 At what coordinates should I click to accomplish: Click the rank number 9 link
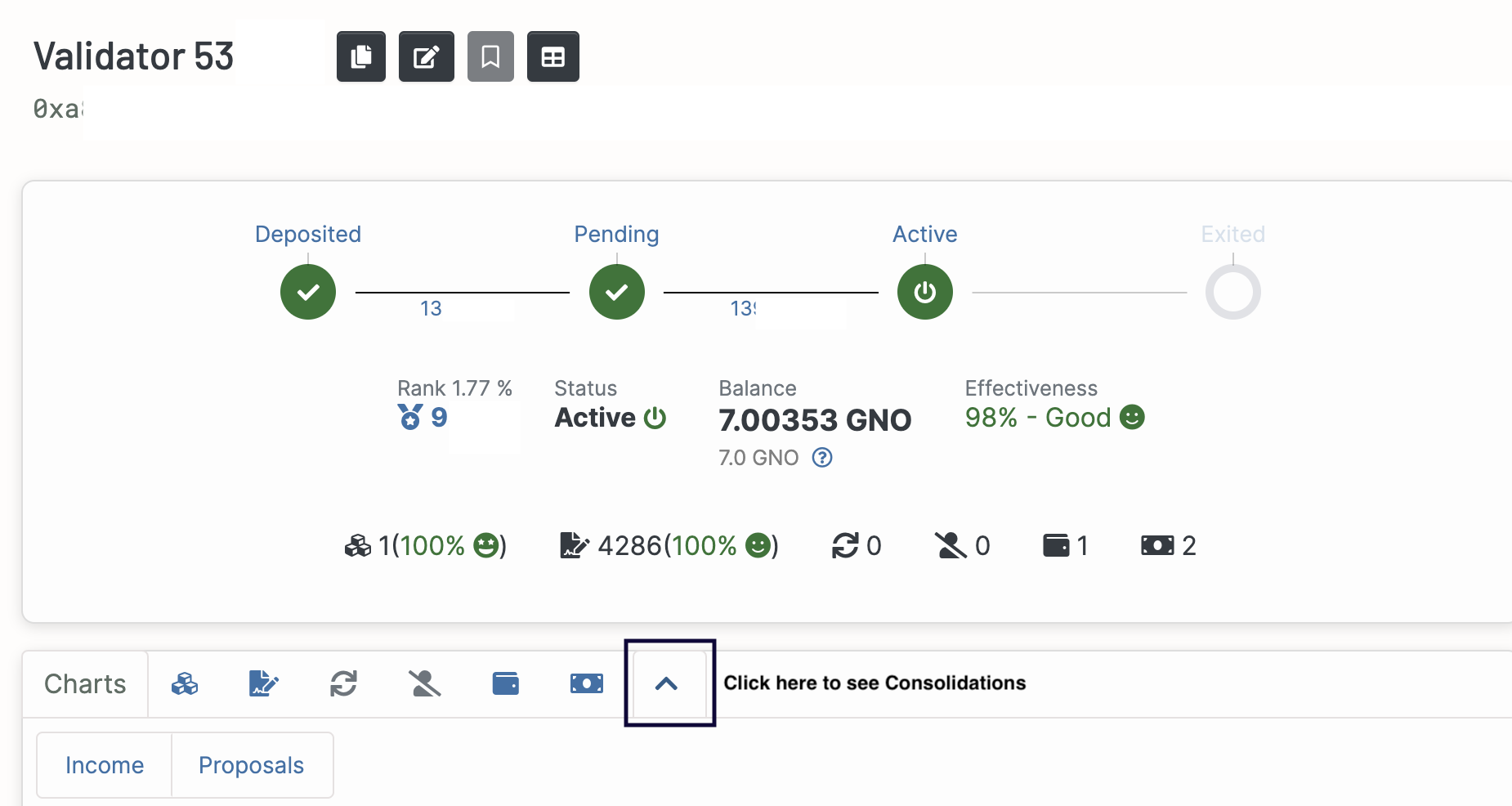(x=439, y=418)
